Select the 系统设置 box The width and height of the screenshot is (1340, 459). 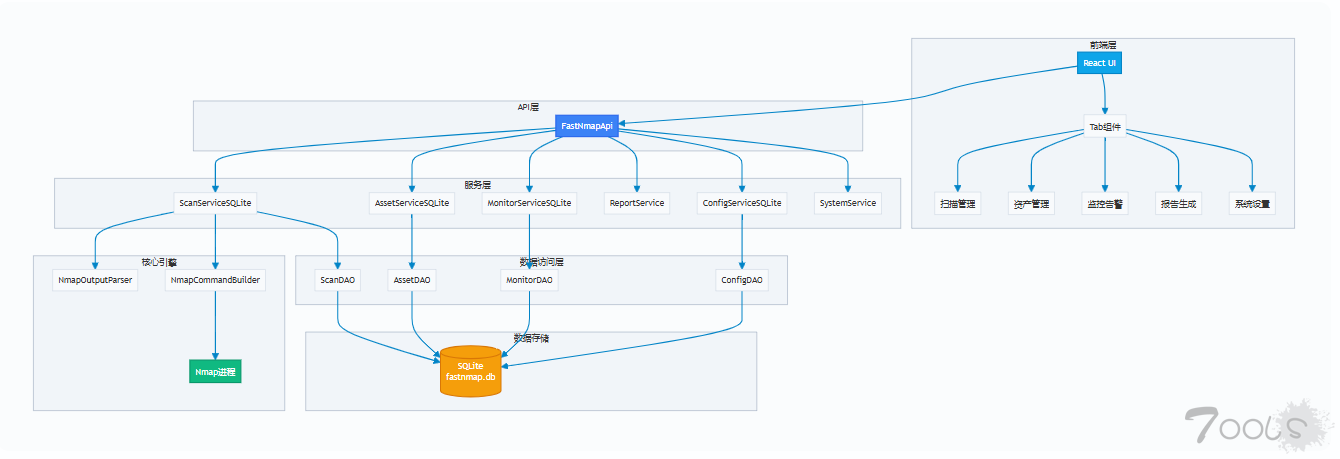pos(1251,203)
